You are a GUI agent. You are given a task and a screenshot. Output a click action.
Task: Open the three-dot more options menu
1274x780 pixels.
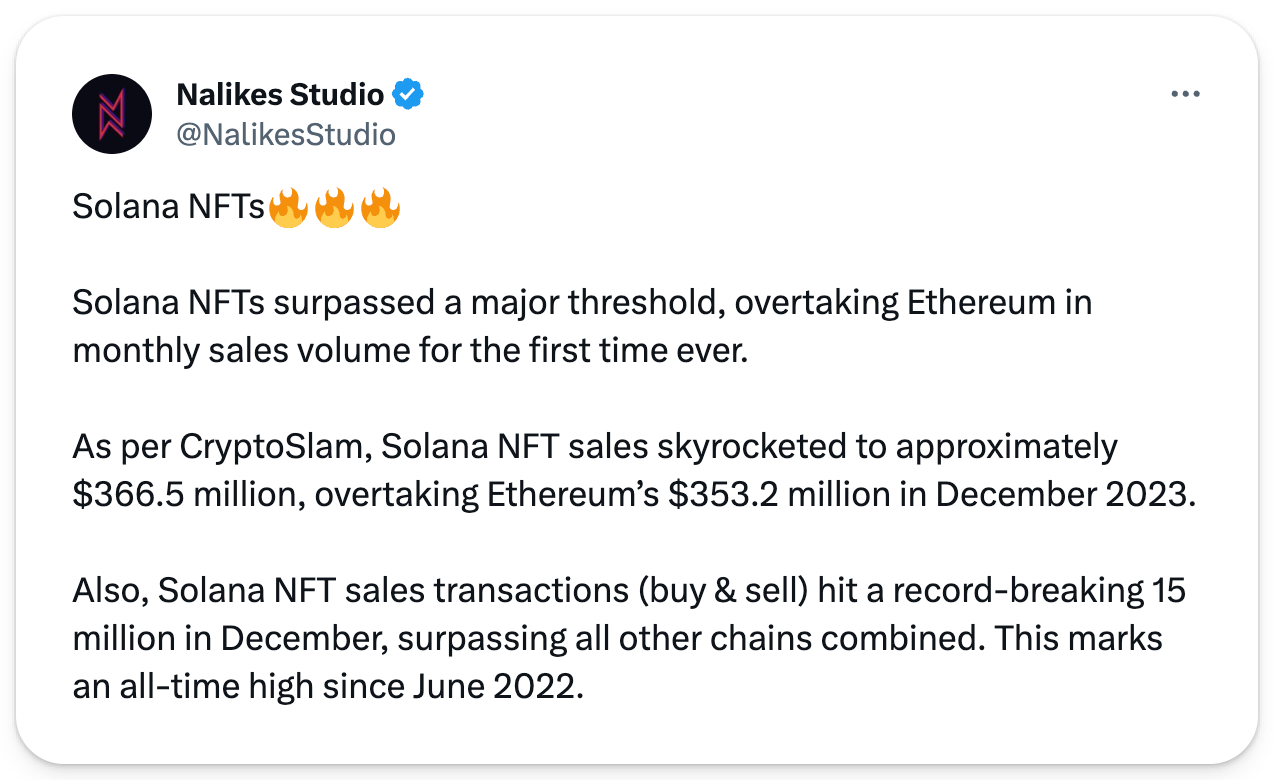1185,94
